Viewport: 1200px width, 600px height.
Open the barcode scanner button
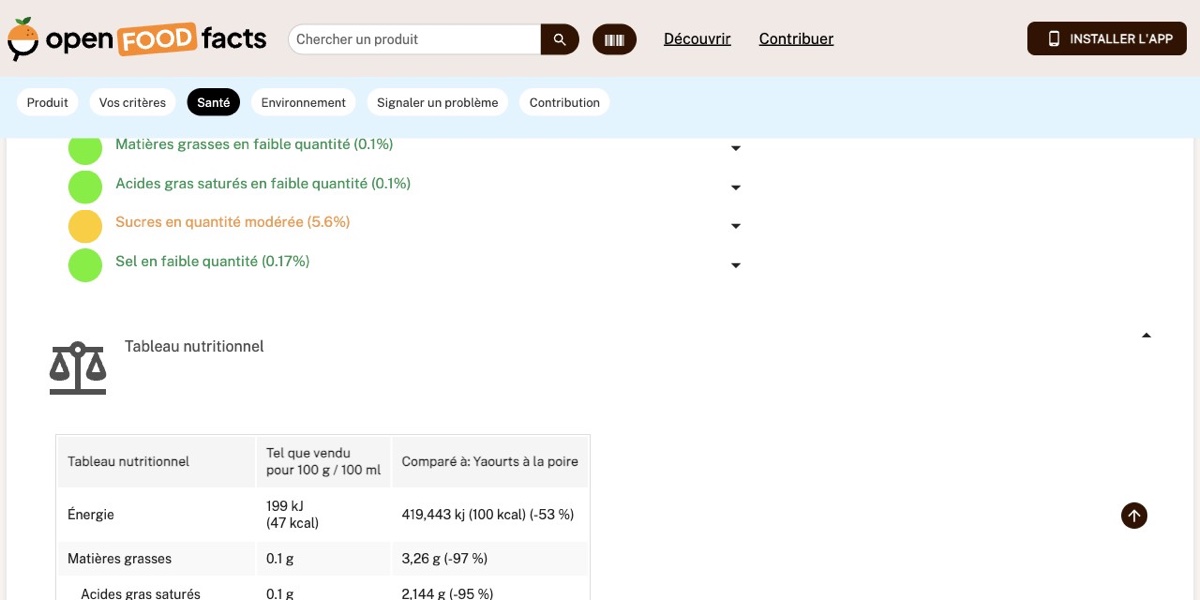[614, 39]
